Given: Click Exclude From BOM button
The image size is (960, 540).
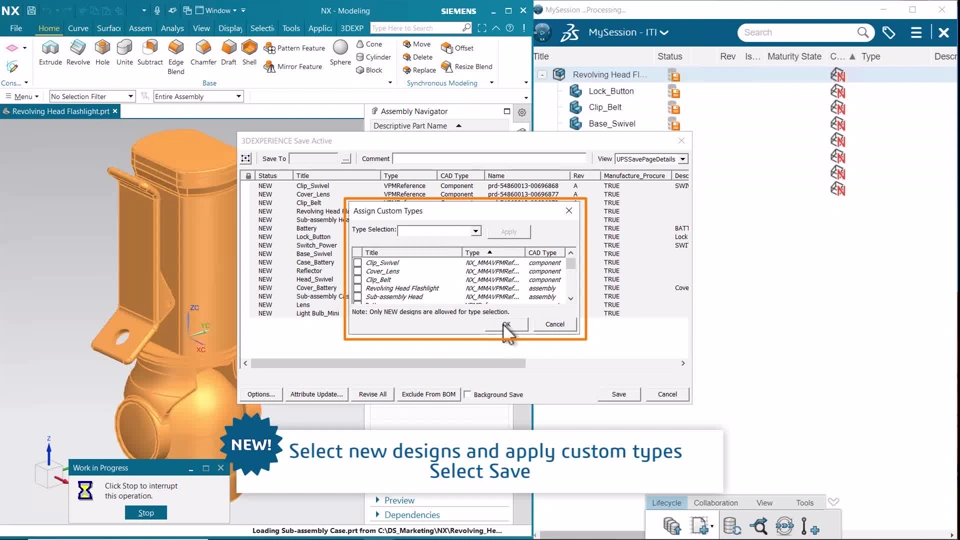Looking at the screenshot, I should (429, 394).
